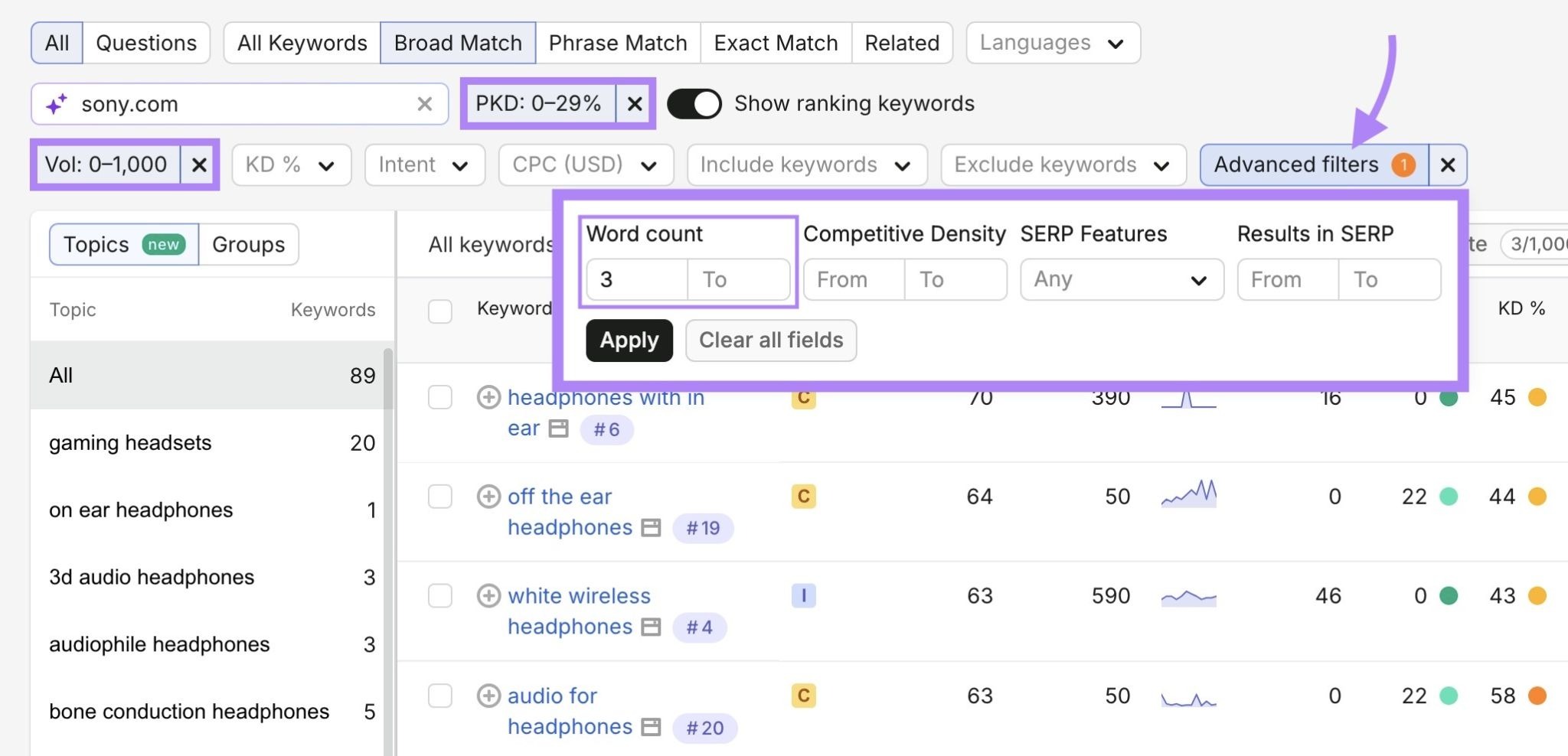Switch to the Related tab
Viewport: 1568px width, 756px height.
(902, 43)
